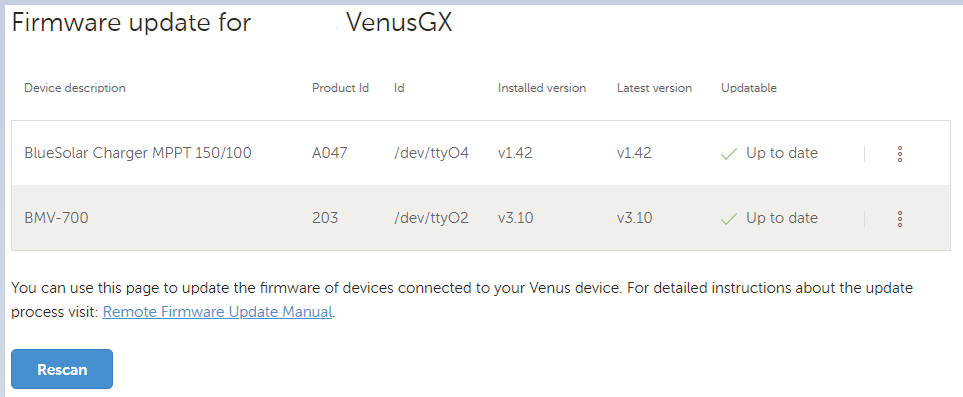Viewport: 963px width, 397px height.
Task: Click the A047 product id cell
Action: pos(330,153)
